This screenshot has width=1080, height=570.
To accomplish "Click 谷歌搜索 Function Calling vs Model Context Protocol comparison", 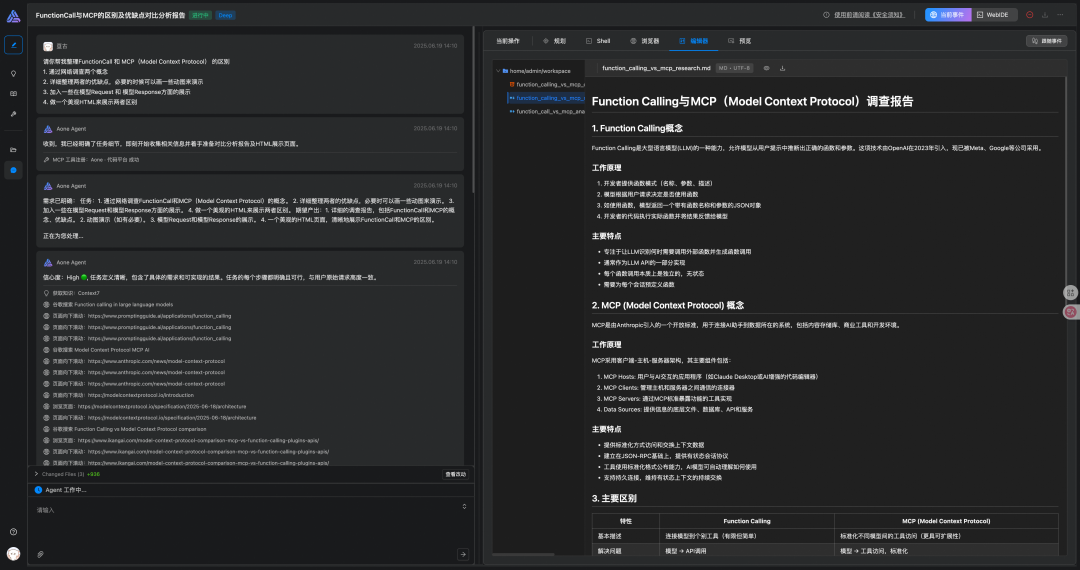I will point(125,429).
